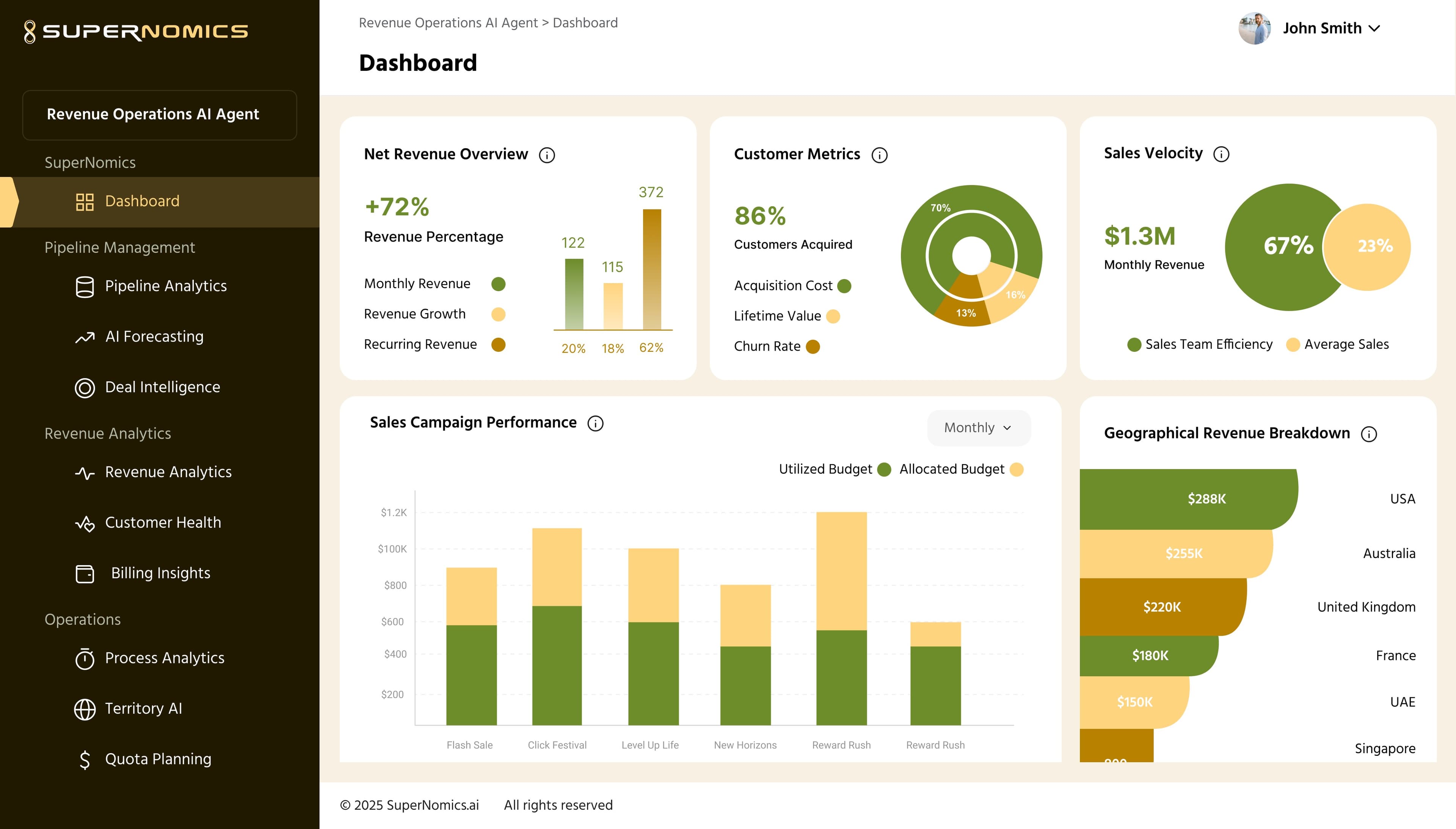Image resolution: width=1456 pixels, height=829 pixels.
Task: Toggle the Allocated Budget legend dot
Action: (1016, 469)
